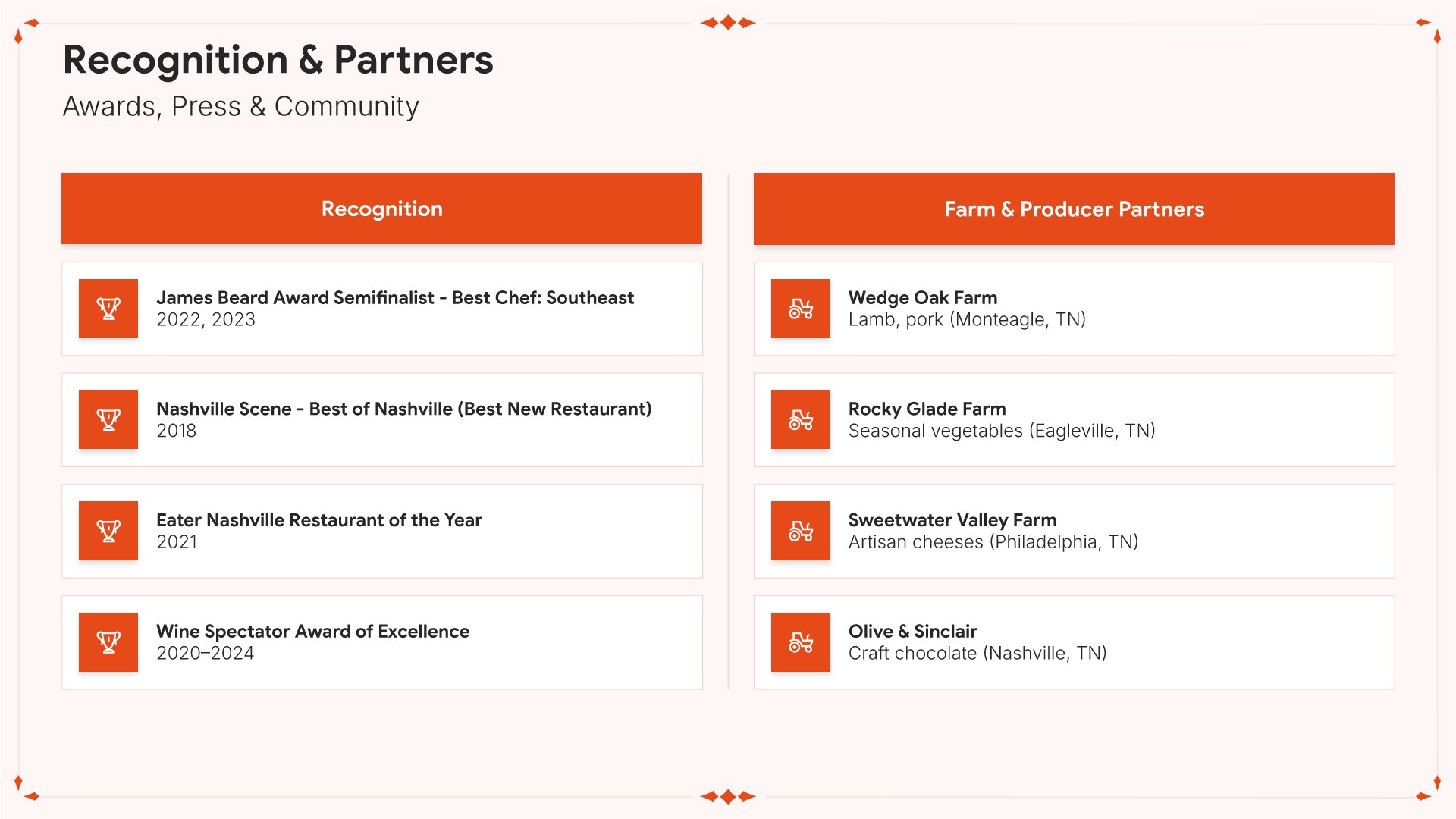Select the Awards, Press & Community subtitle
This screenshot has height=819, width=1456.
[240, 106]
